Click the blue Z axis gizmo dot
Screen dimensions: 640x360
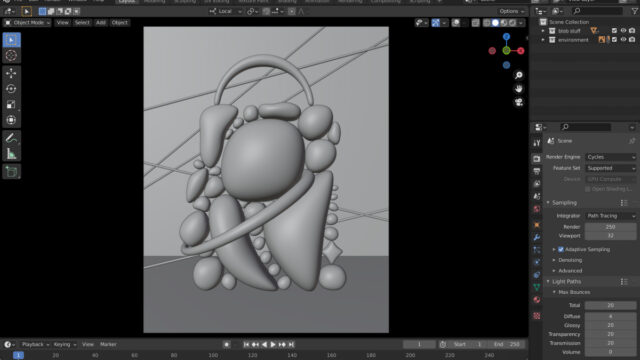pos(507,37)
